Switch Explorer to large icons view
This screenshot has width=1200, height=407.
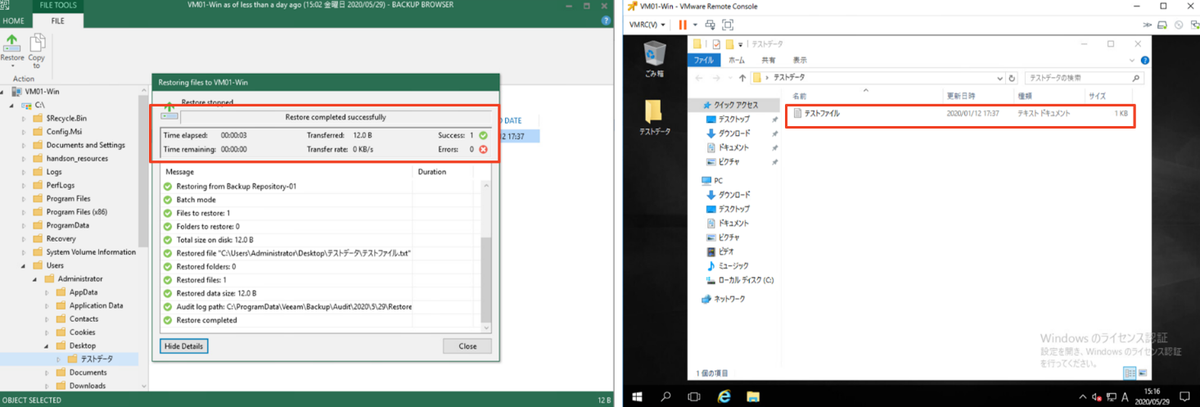click(1141, 374)
